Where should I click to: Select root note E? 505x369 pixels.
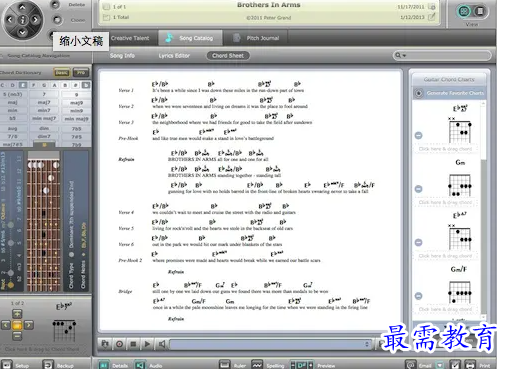(23, 85)
